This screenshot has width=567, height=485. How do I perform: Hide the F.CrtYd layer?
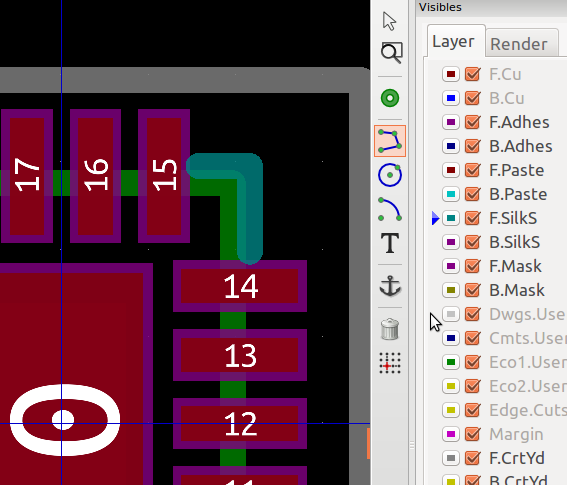coord(472,458)
